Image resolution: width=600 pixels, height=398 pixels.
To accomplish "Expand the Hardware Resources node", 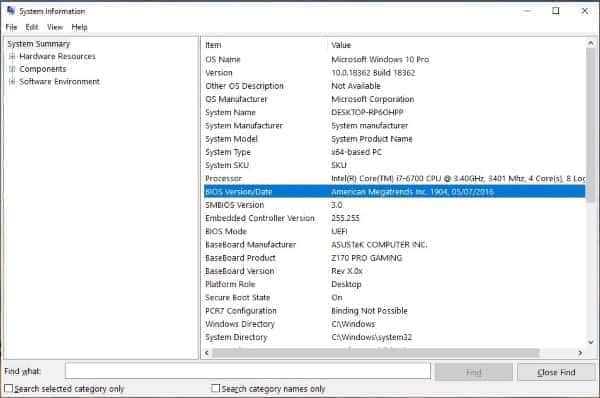I will [x=12, y=57].
